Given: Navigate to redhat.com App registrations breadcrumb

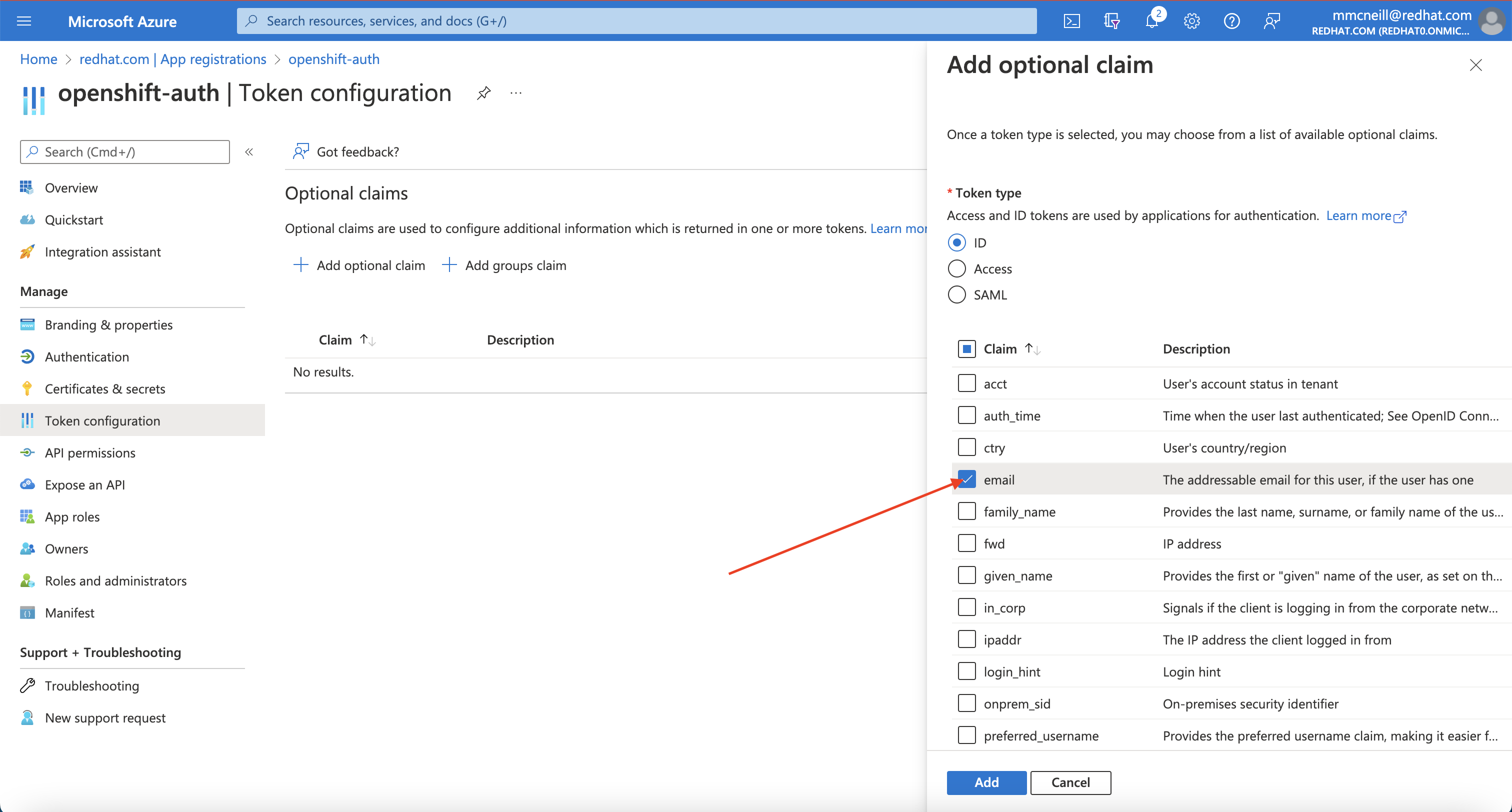Looking at the screenshot, I should click(172, 58).
